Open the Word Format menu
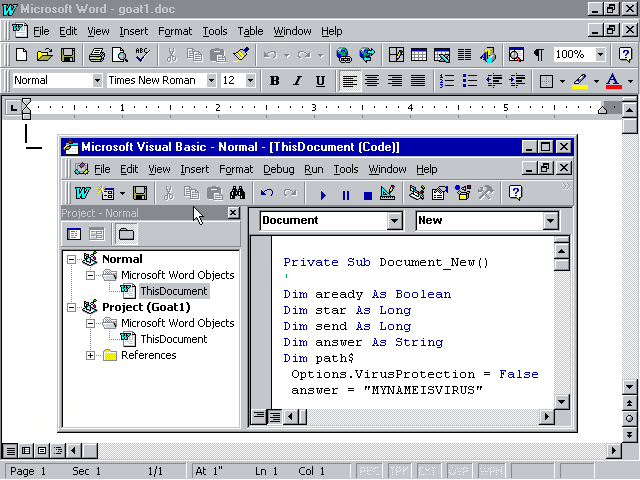 [175, 31]
